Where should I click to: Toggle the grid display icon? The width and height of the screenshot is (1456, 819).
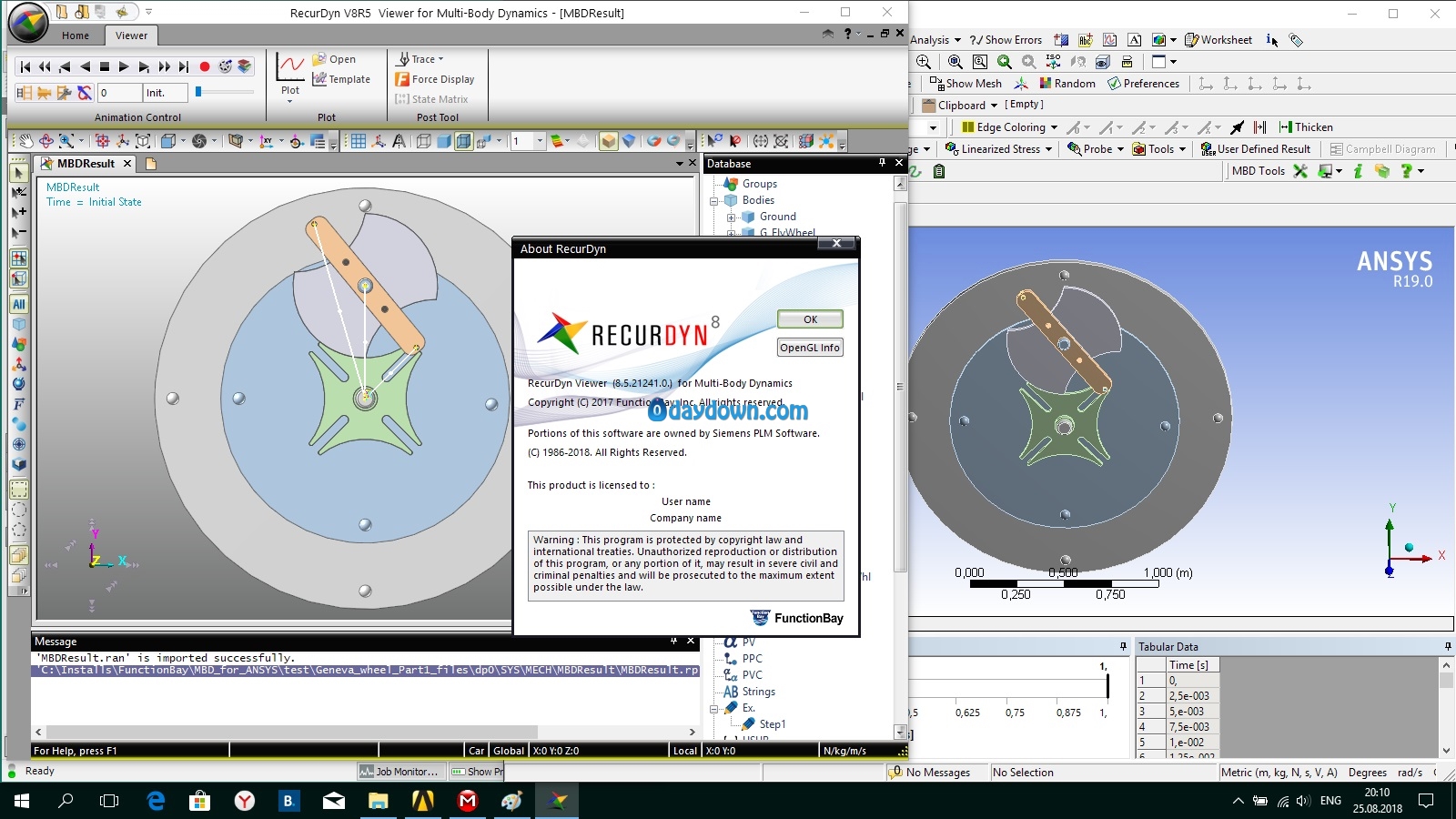click(x=359, y=141)
